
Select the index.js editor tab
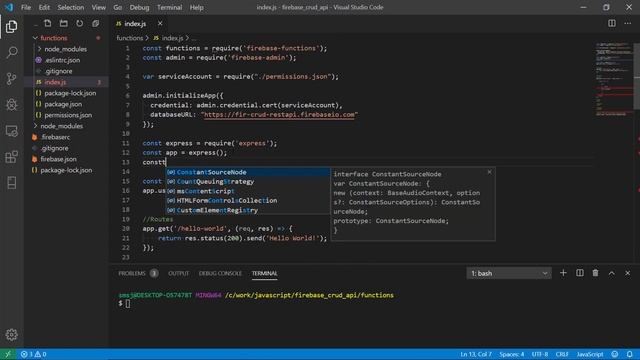[x=135, y=24]
